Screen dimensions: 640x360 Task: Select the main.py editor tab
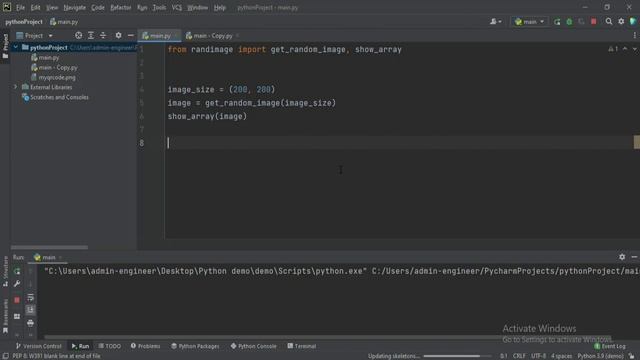(x=160, y=36)
